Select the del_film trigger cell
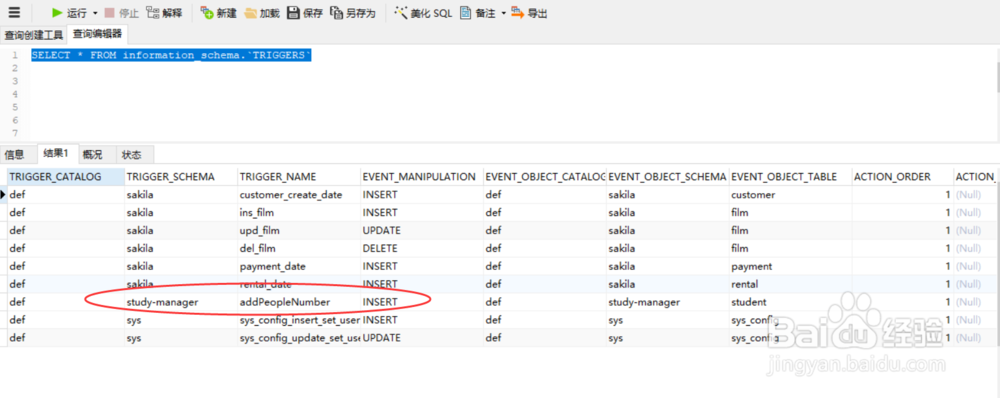 (298, 248)
